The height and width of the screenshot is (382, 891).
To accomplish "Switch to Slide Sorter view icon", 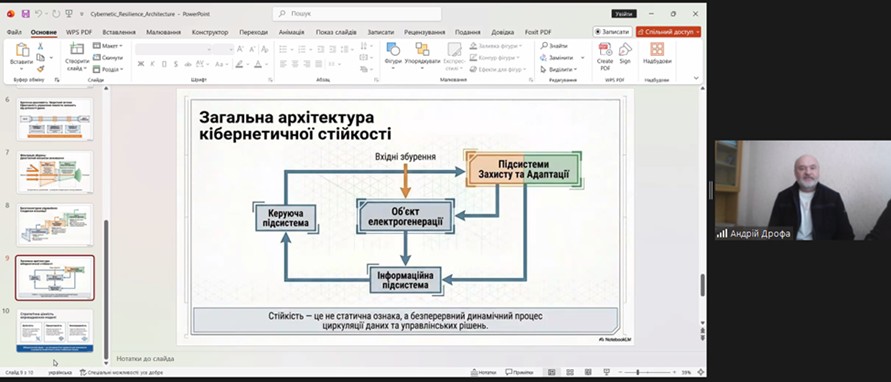I will tap(570, 372).
